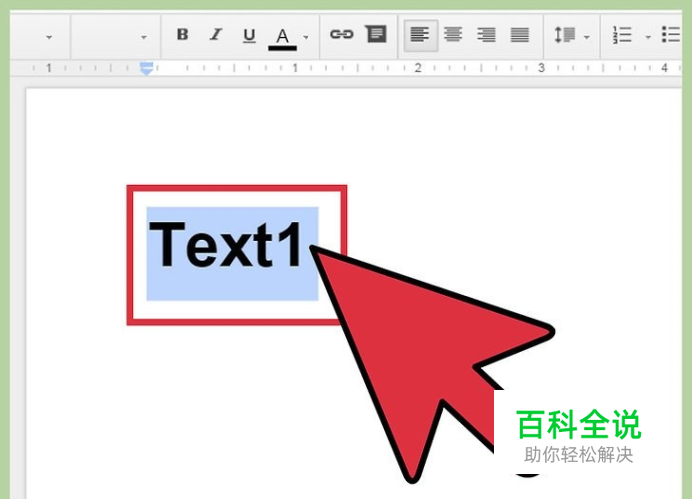Select center text alignment
Image resolution: width=692 pixels, height=499 pixels.
[453, 34]
